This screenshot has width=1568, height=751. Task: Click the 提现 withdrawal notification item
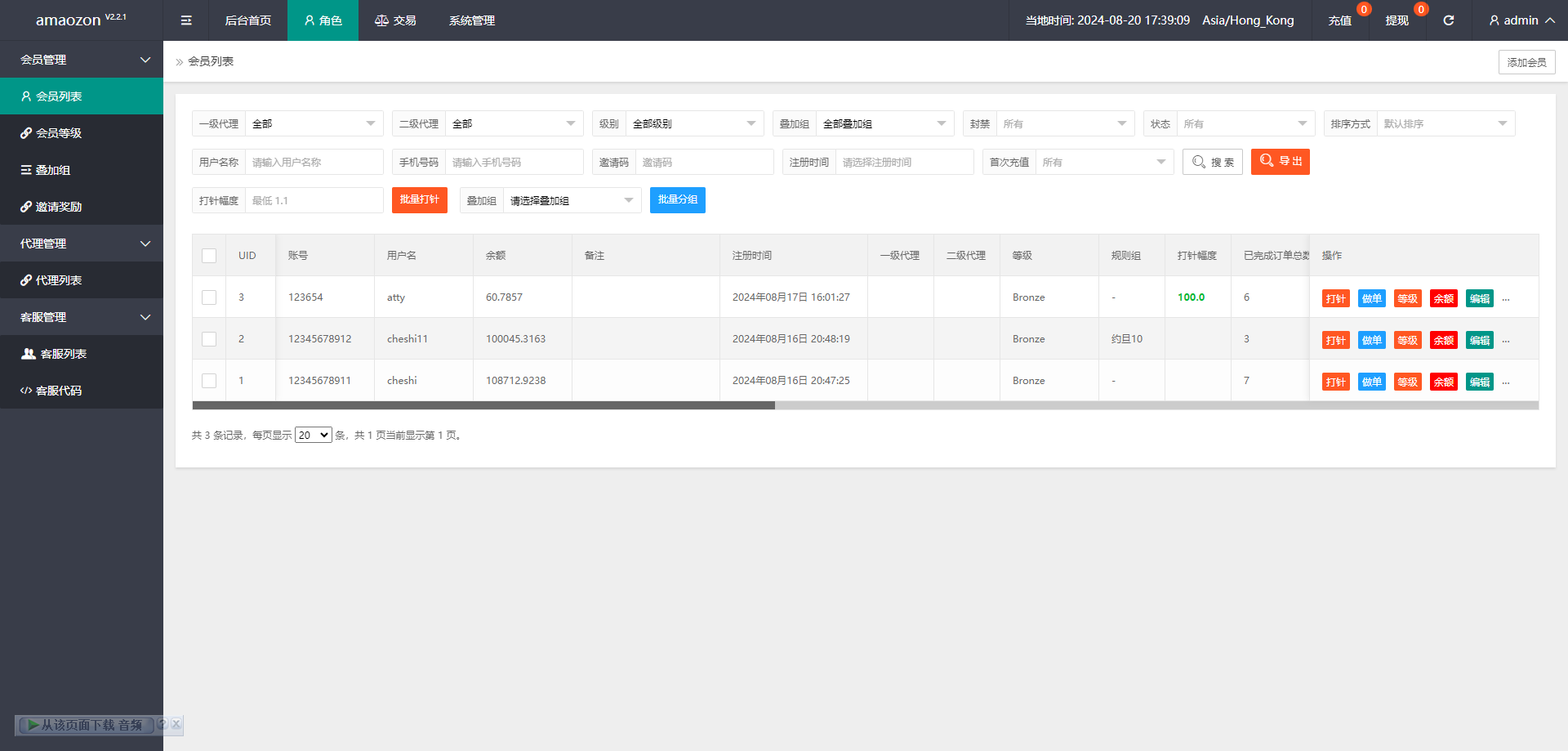pos(1396,20)
